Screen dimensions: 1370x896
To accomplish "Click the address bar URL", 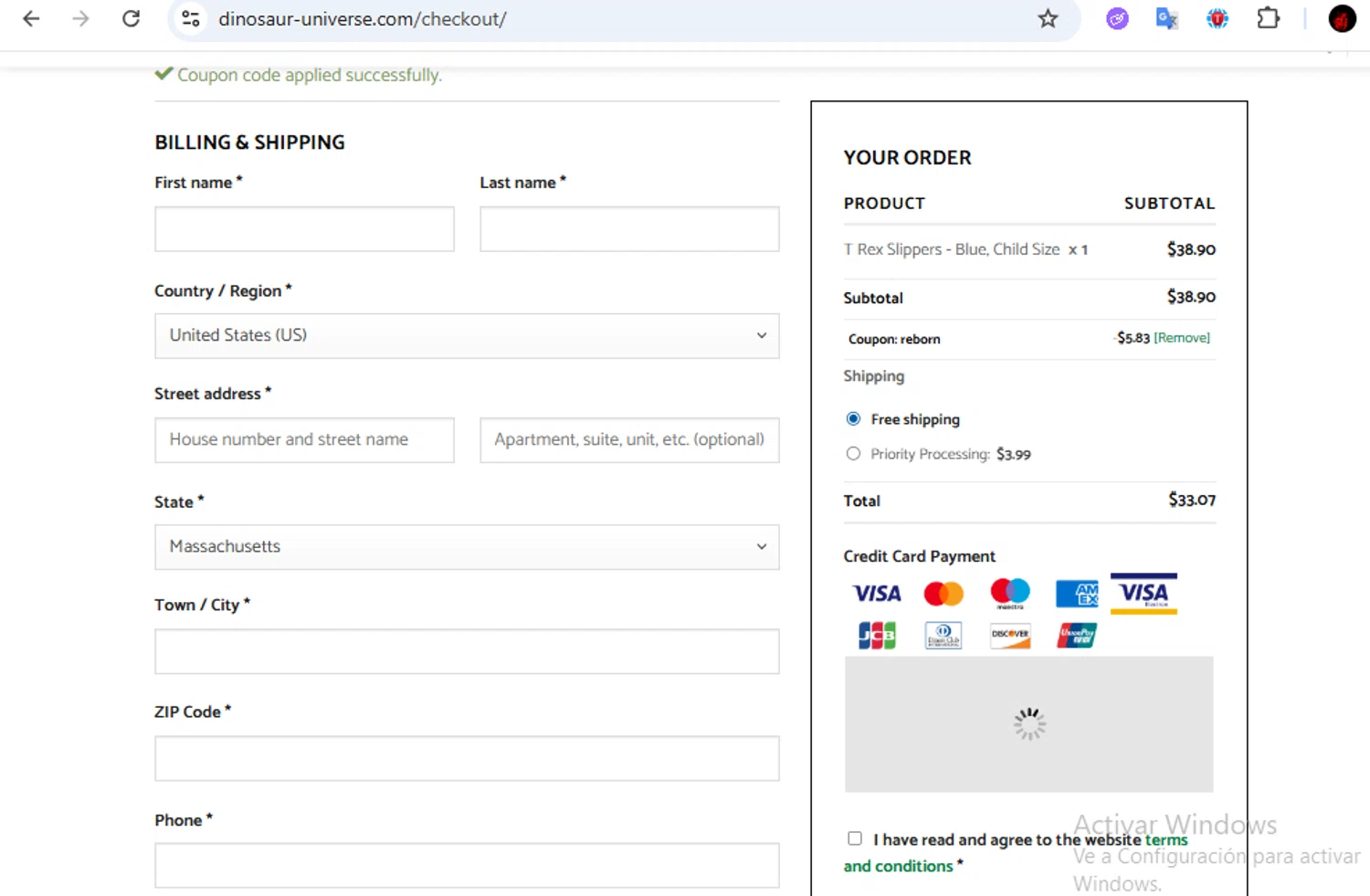I will (x=363, y=18).
